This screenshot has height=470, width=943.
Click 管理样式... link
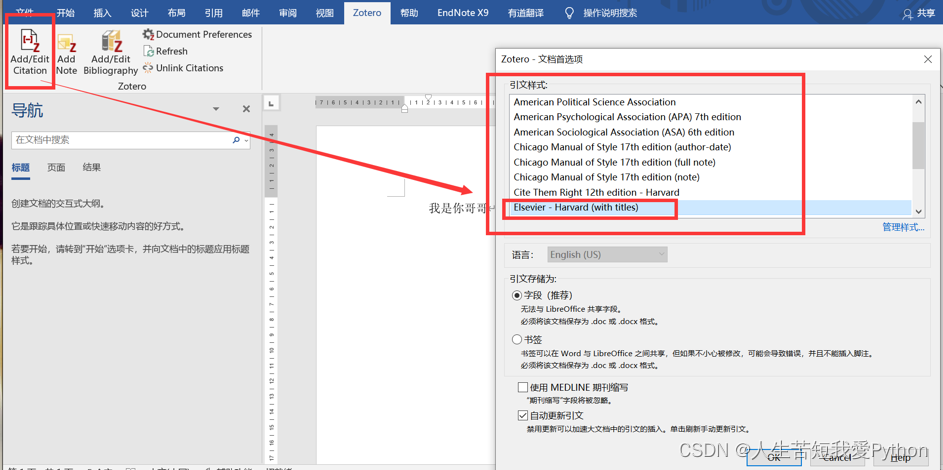pos(903,227)
